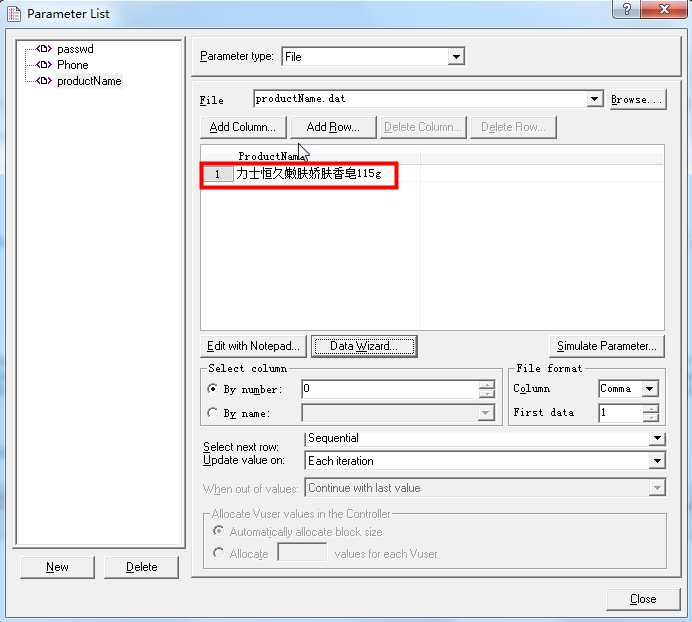Open the Update value on dropdown

pyautogui.click(x=657, y=461)
